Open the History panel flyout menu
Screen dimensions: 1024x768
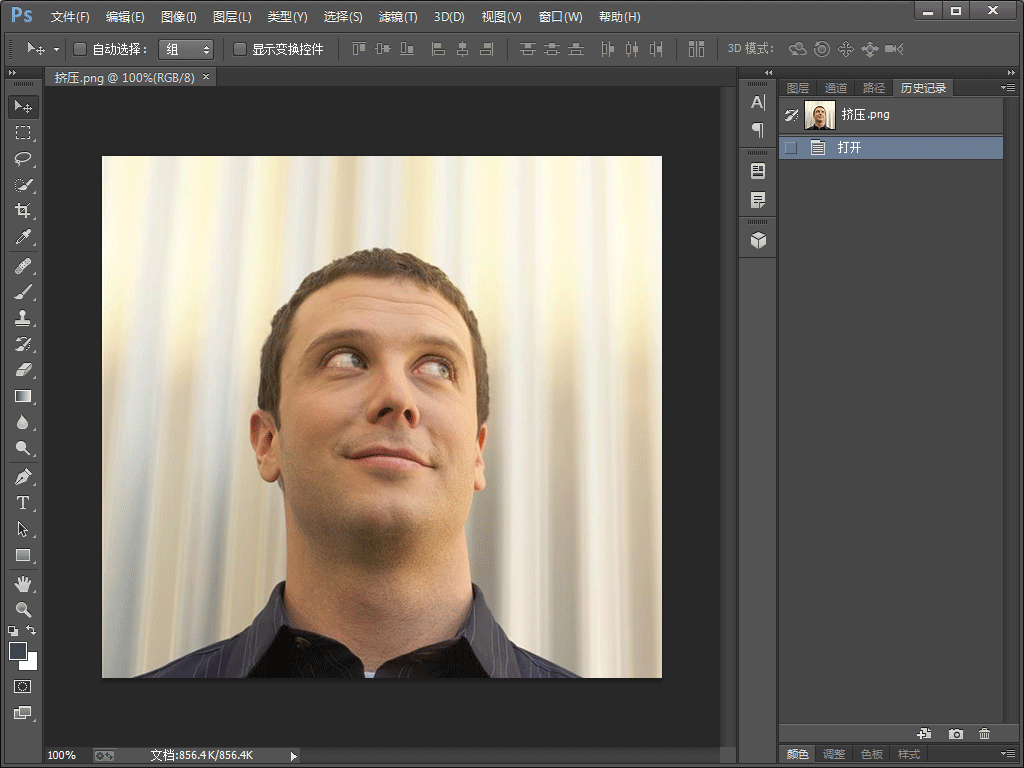tap(1008, 88)
